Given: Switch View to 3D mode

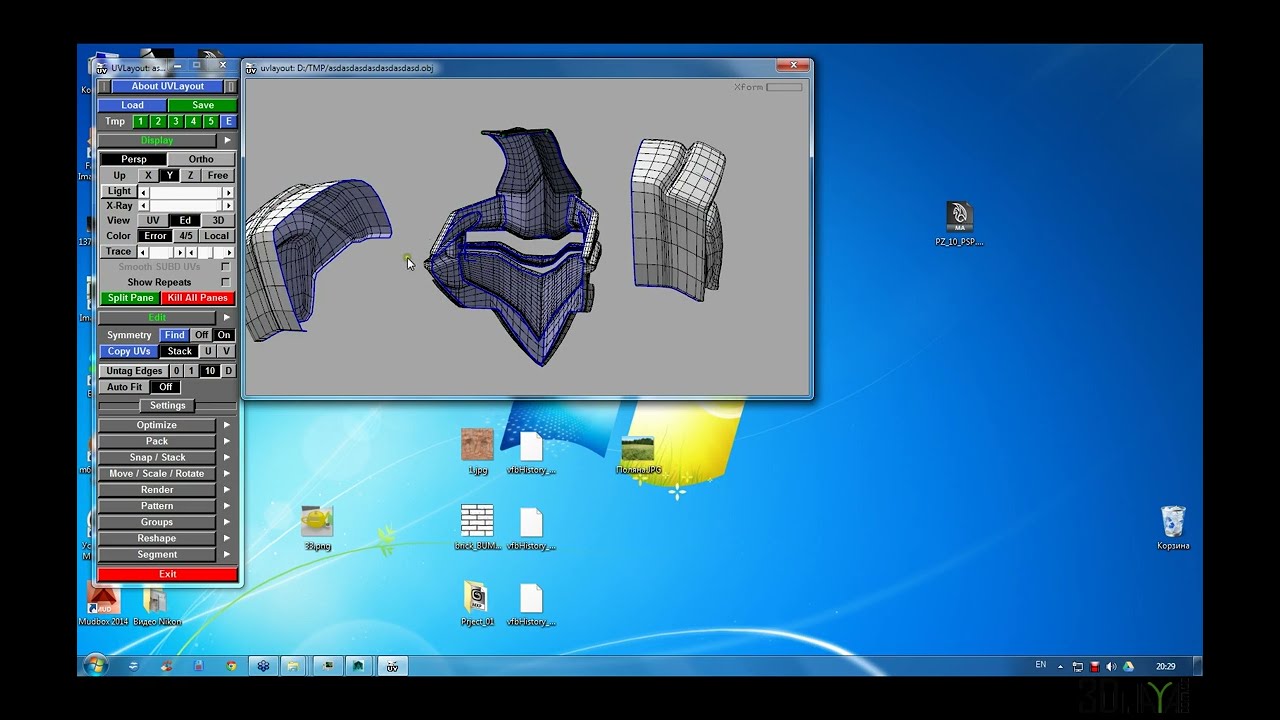Looking at the screenshot, I should coord(218,220).
